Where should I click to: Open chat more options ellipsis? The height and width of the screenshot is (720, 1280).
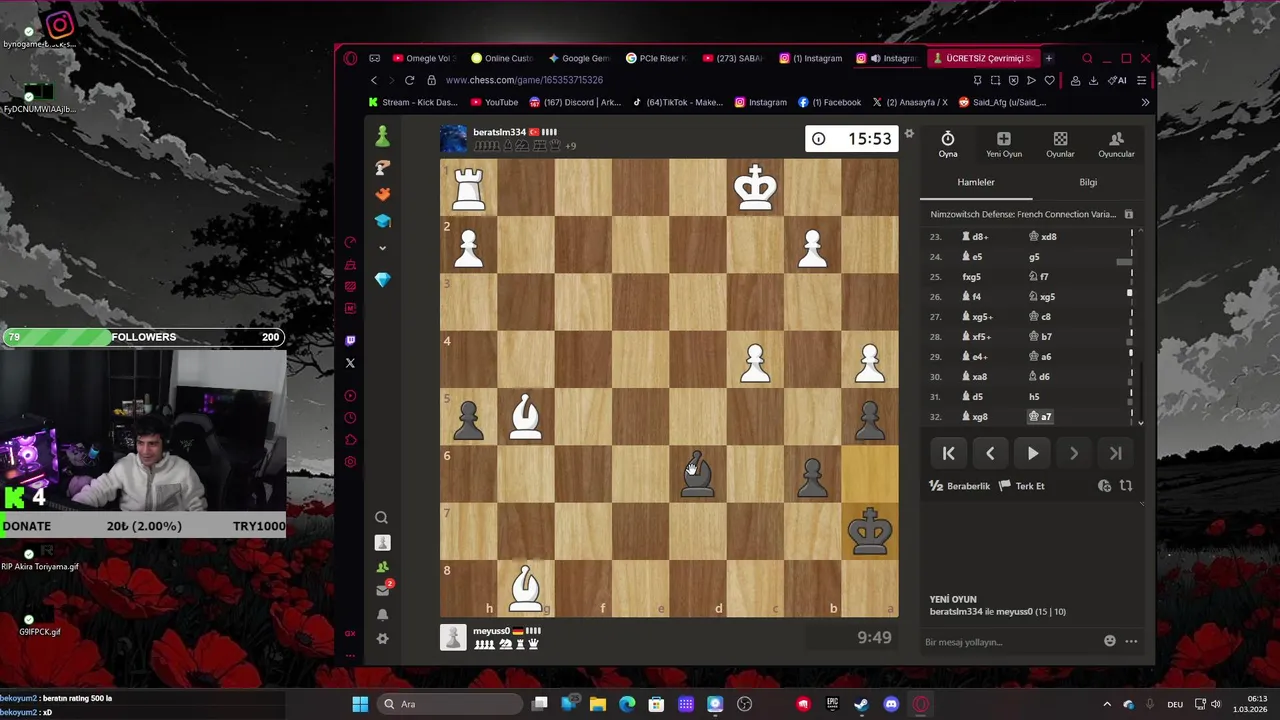tap(1131, 641)
